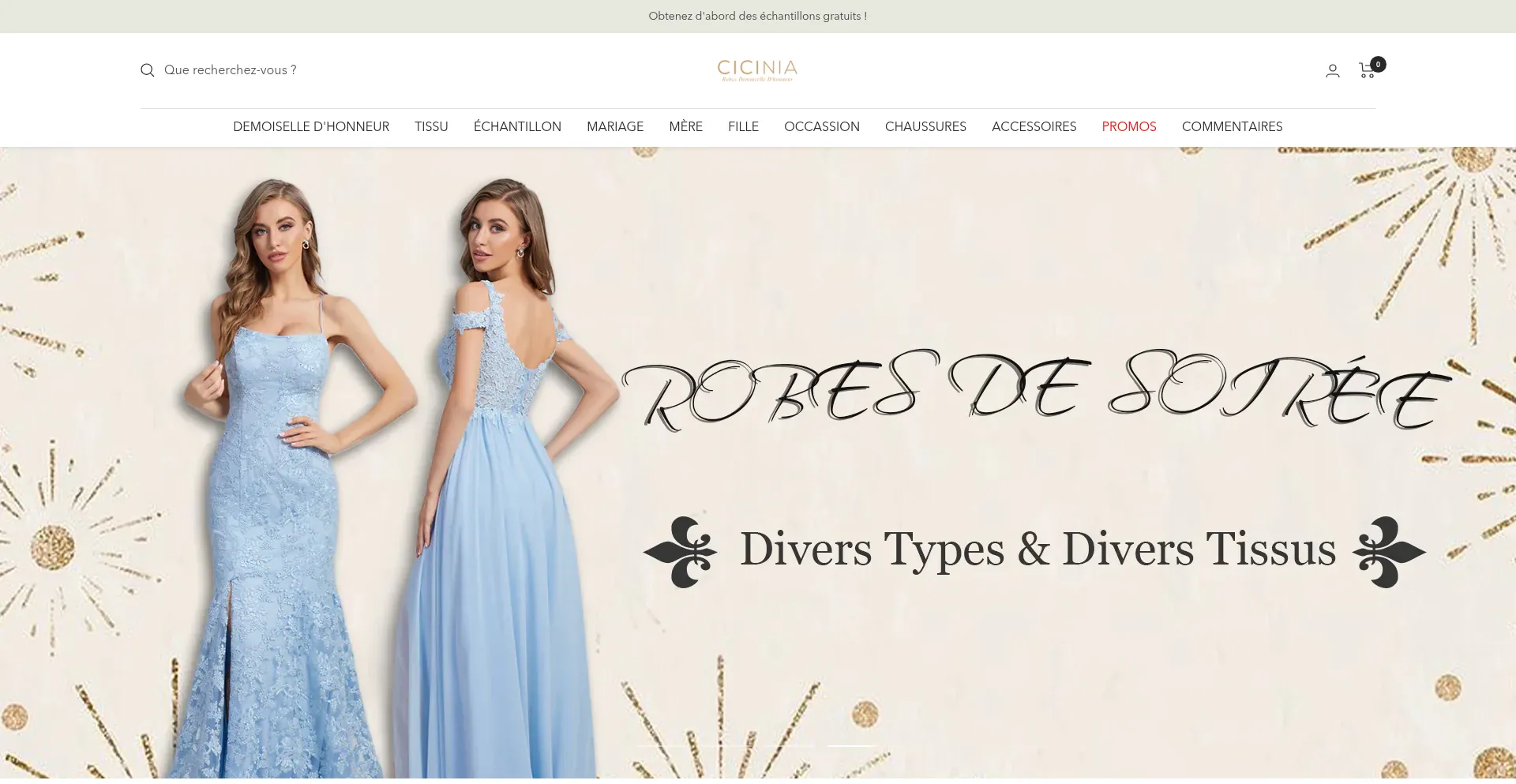Open the Demoiselle d'honneur menu
1516x784 pixels.
click(310, 126)
